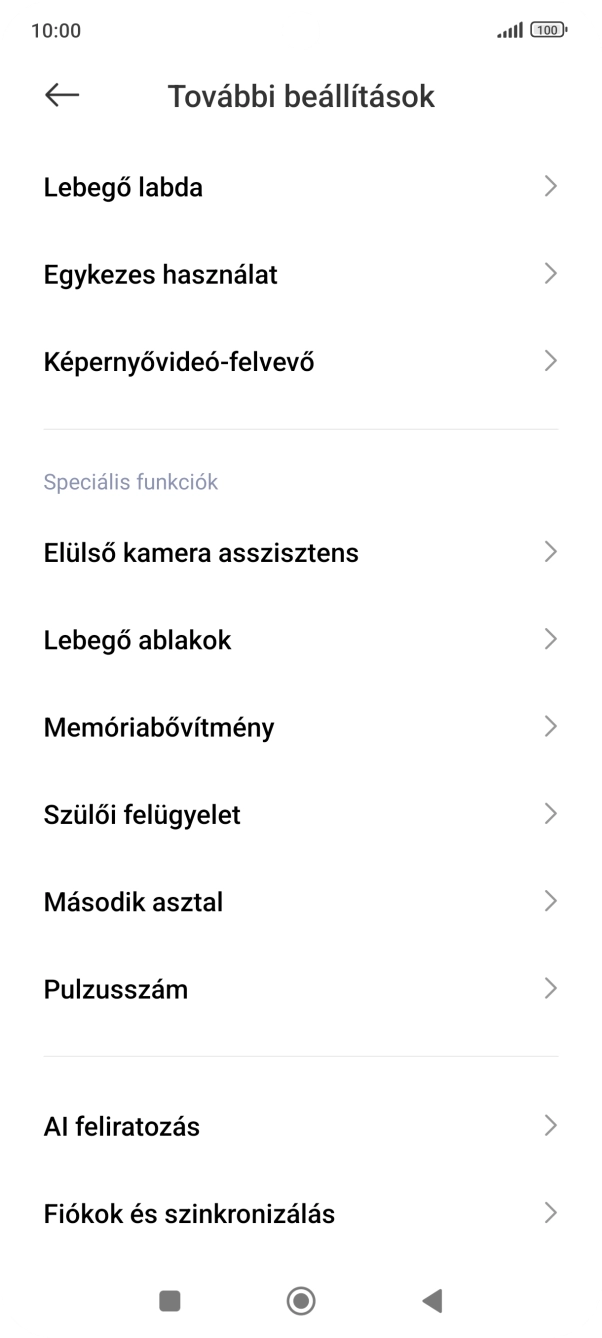Select Memóriabővítmény option
This screenshot has width=602, height=1338.
coord(159,727)
